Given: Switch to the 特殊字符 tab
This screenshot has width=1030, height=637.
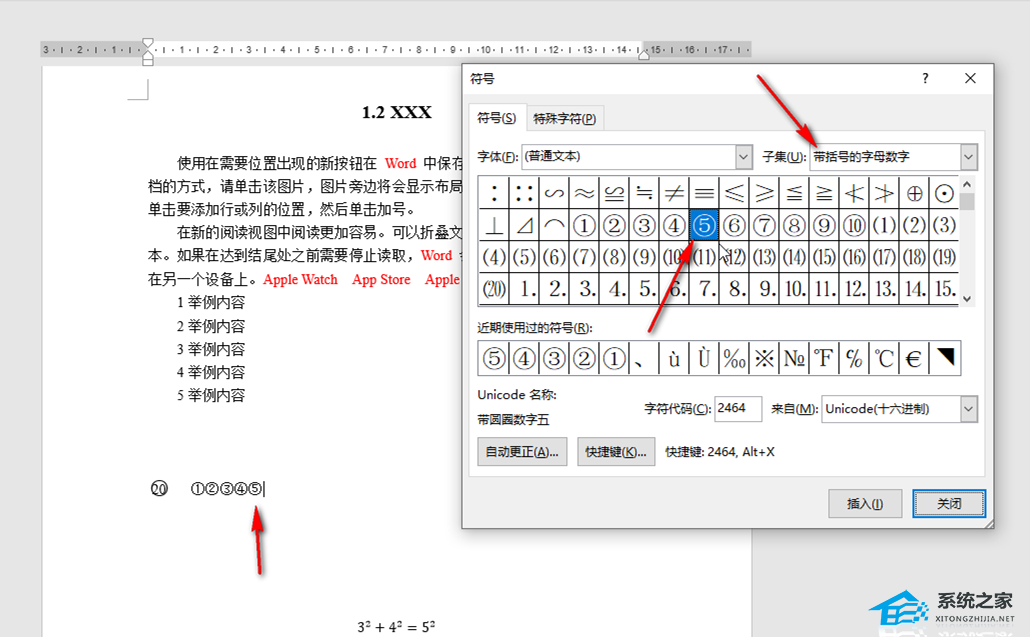Looking at the screenshot, I should (565, 119).
